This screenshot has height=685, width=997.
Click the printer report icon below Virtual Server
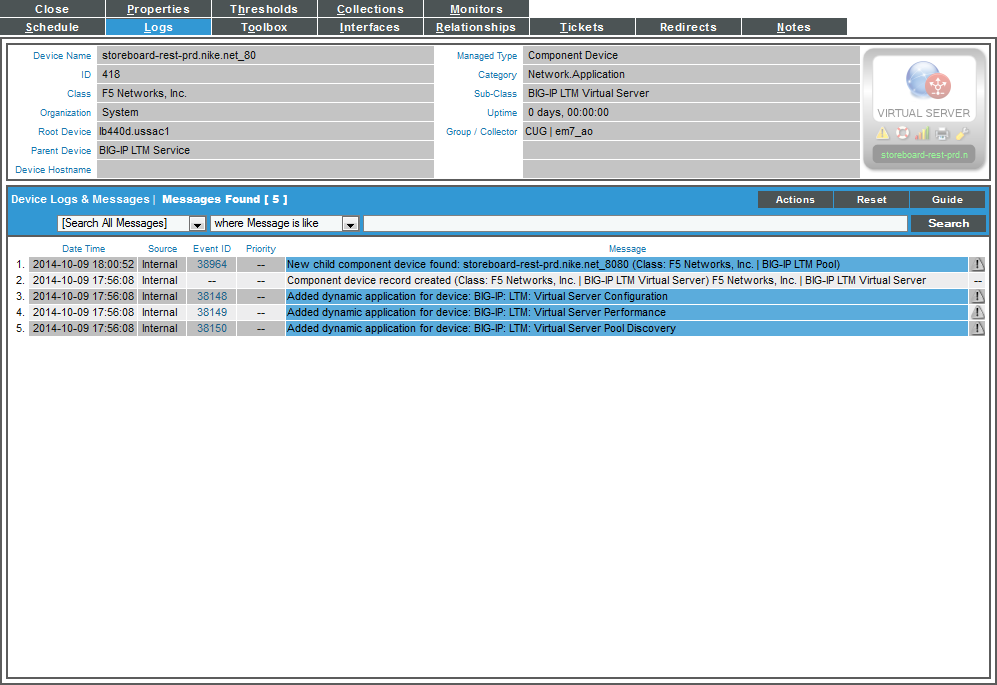coord(941,133)
